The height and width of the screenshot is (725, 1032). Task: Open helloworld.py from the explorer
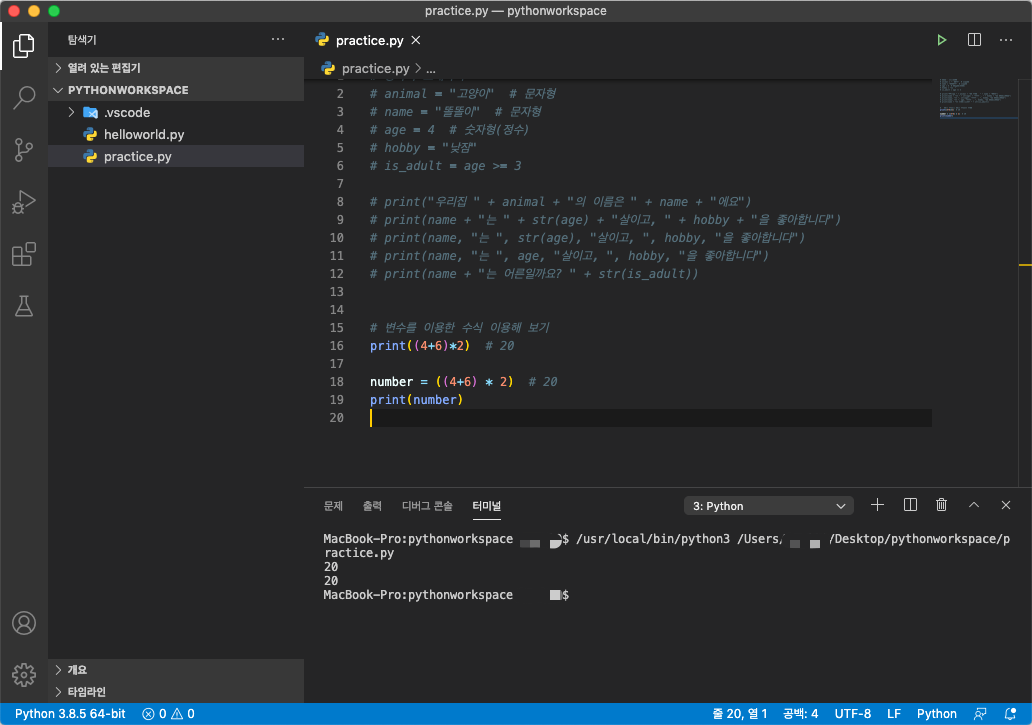click(176, 134)
